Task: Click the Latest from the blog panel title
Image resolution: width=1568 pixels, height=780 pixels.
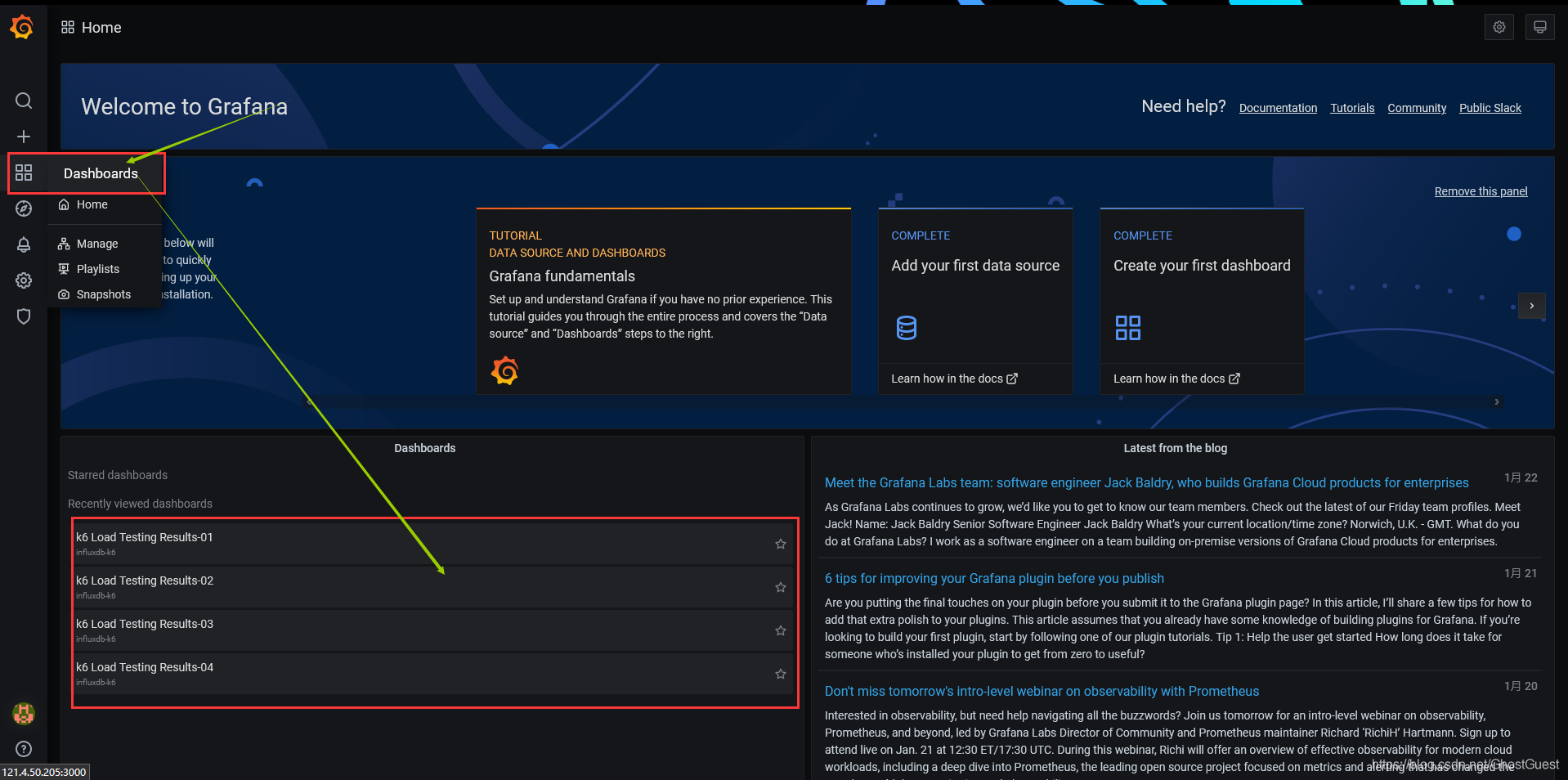Action: [1175, 448]
